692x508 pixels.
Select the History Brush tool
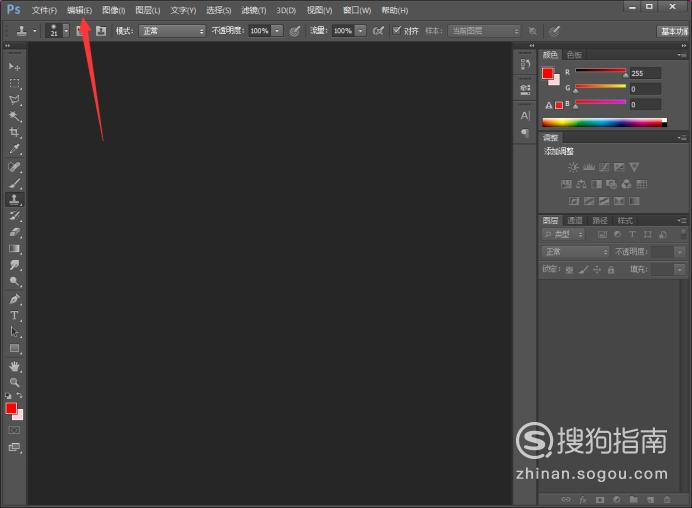pyautogui.click(x=14, y=216)
